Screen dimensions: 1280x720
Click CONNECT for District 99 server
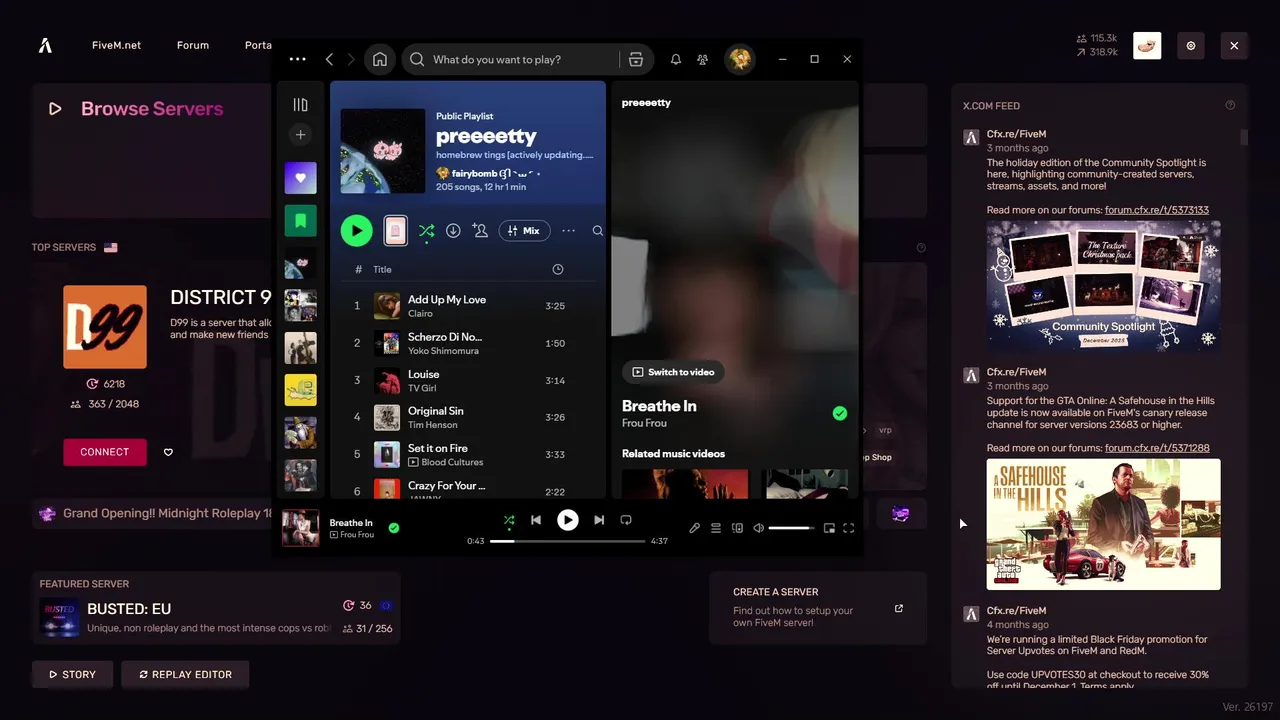pos(105,452)
